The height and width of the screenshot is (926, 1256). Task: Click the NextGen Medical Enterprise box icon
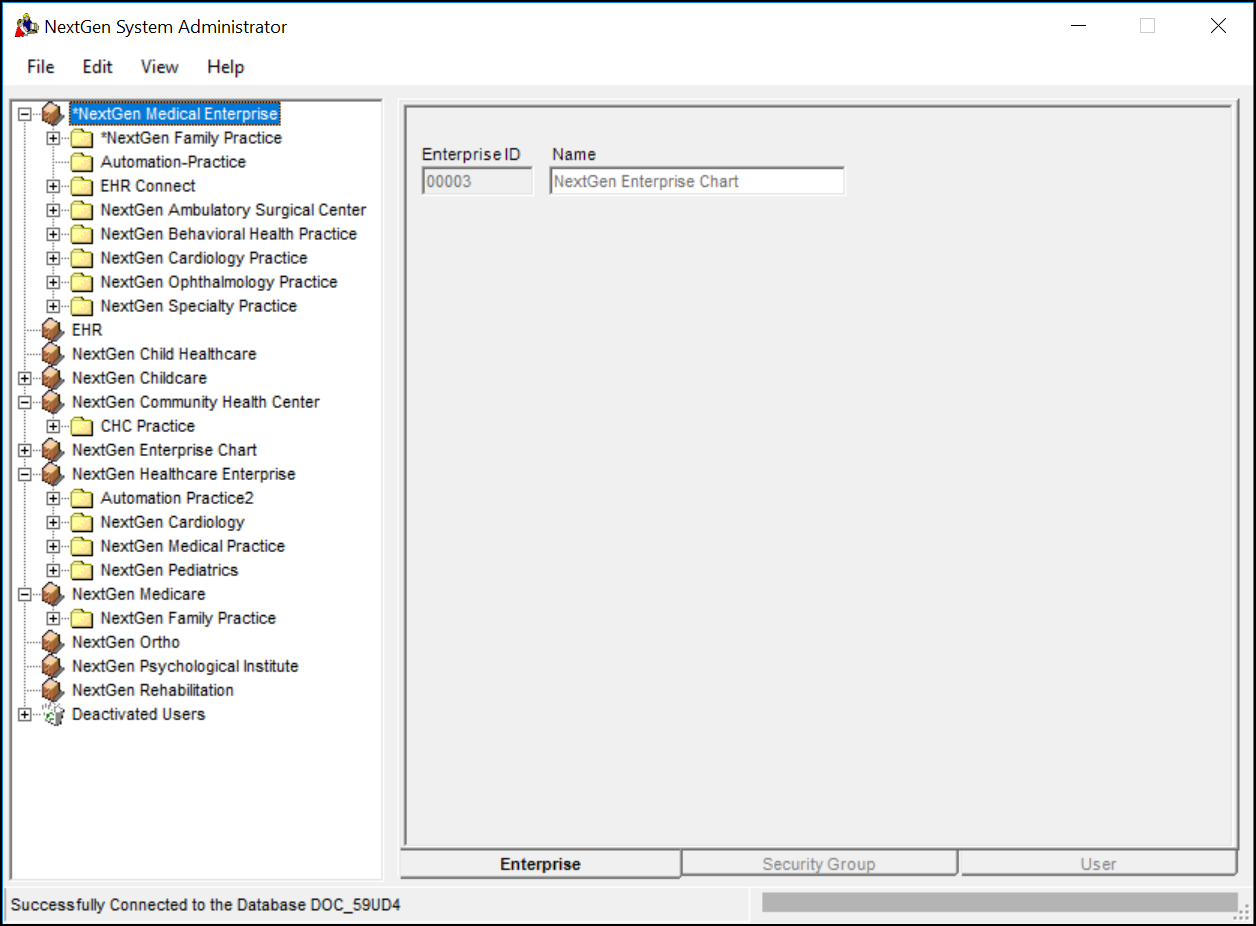click(53, 114)
